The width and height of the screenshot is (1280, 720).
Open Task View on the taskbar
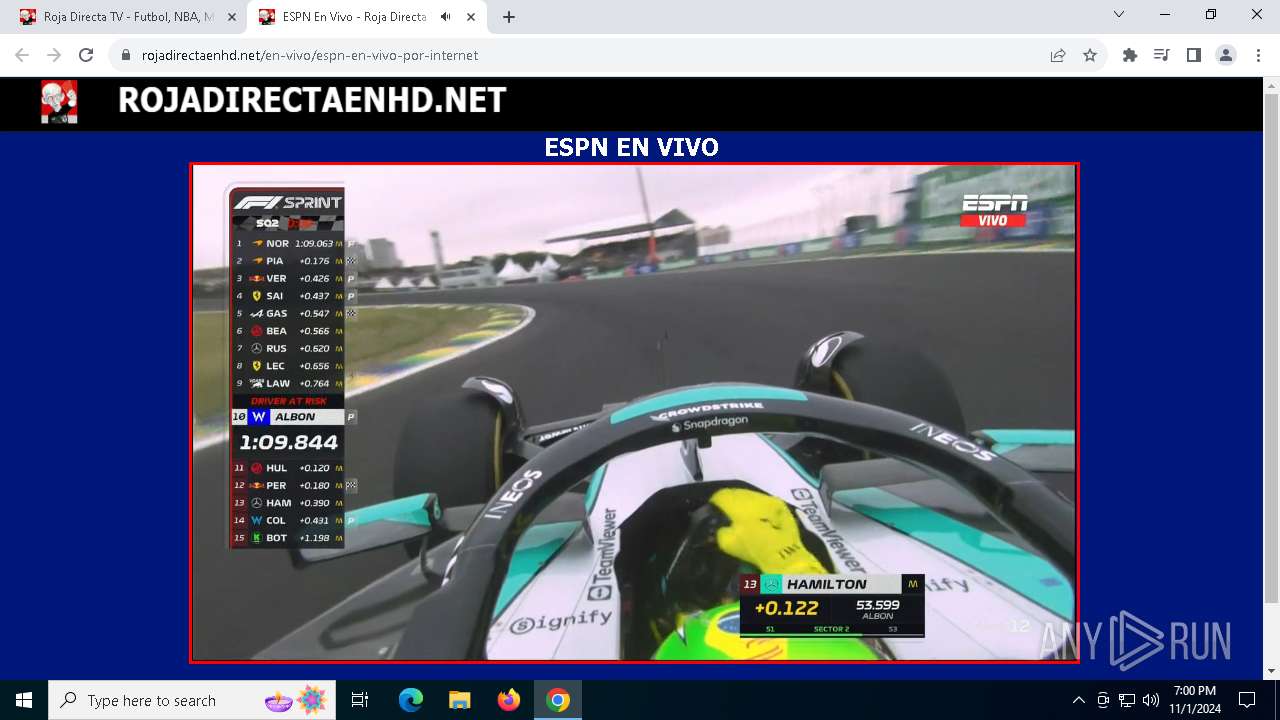point(360,700)
